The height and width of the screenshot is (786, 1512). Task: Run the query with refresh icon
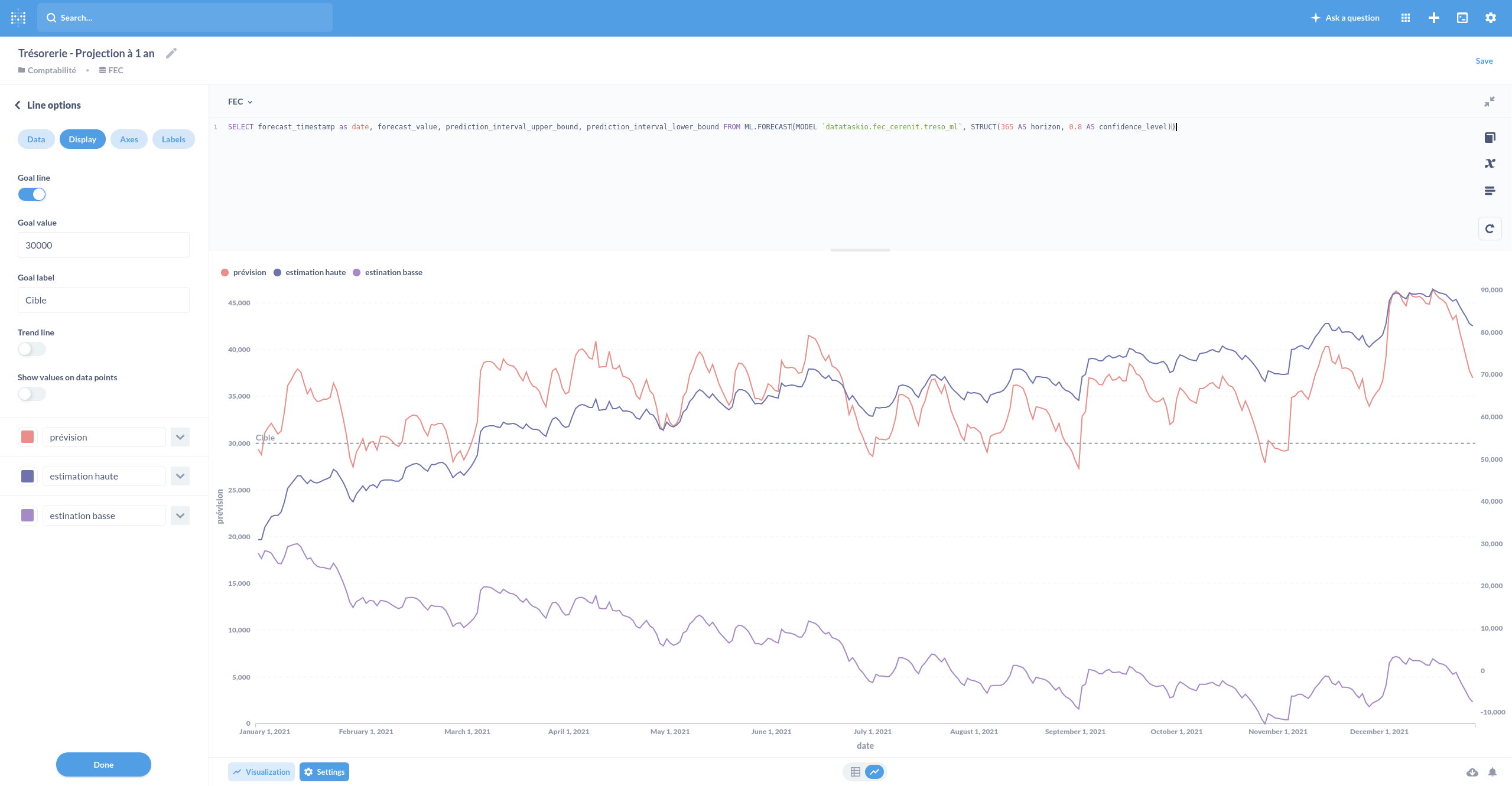[x=1490, y=229]
